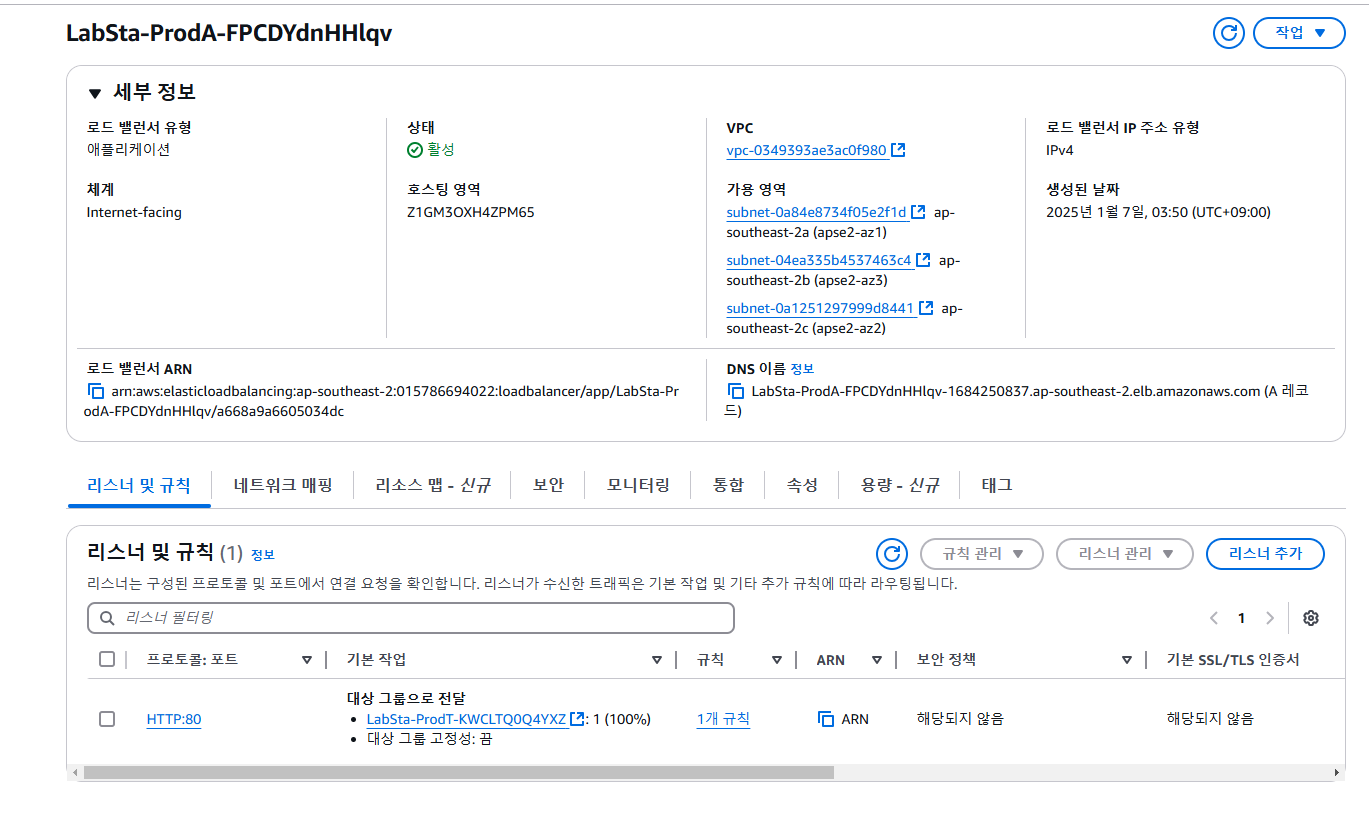The height and width of the screenshot is (817, 1369).
Task: Open subnet-0a1251297999d8441 link
Action: click(x=820, y=308)
